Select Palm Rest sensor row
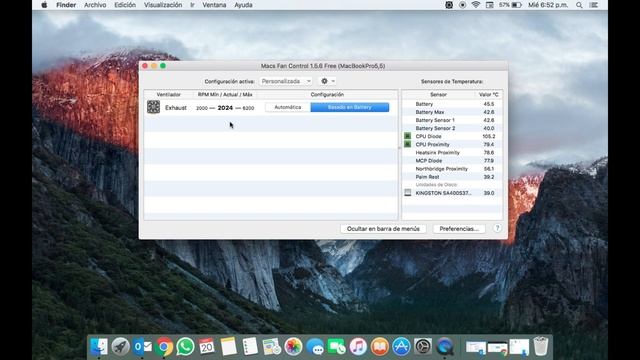The image size is (640, 360). pos(452,177)
